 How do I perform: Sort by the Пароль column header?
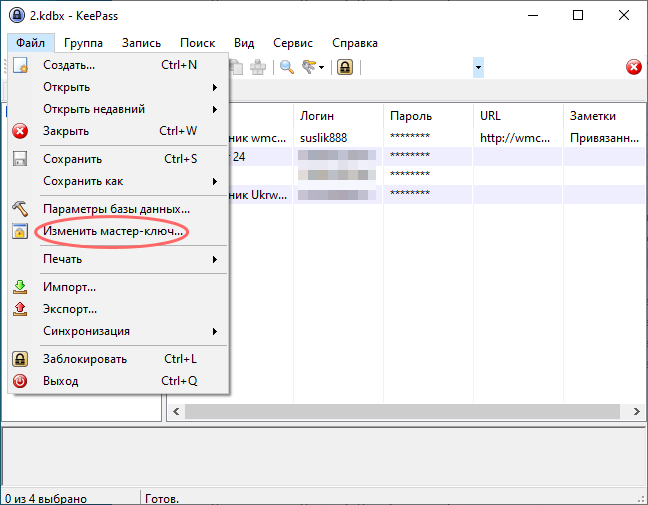428,116
